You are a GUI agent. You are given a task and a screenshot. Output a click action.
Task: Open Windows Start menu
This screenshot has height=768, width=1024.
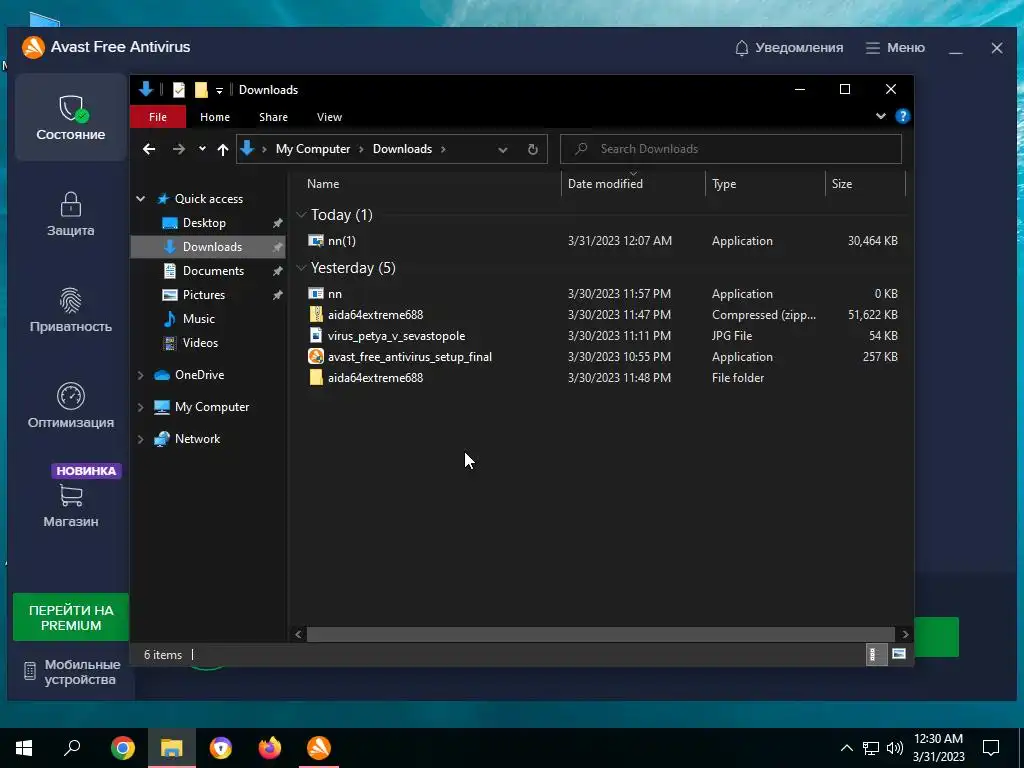24,748
